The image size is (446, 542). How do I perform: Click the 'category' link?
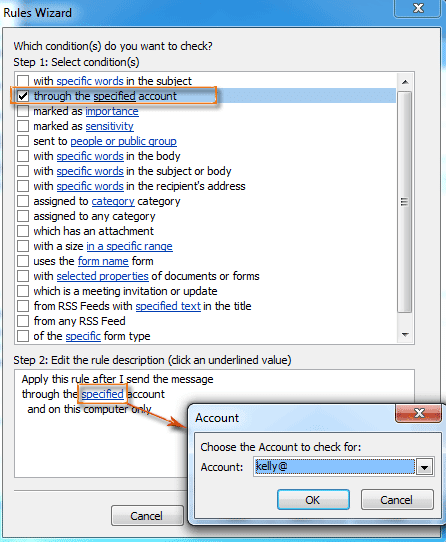(x=113, y=201)
